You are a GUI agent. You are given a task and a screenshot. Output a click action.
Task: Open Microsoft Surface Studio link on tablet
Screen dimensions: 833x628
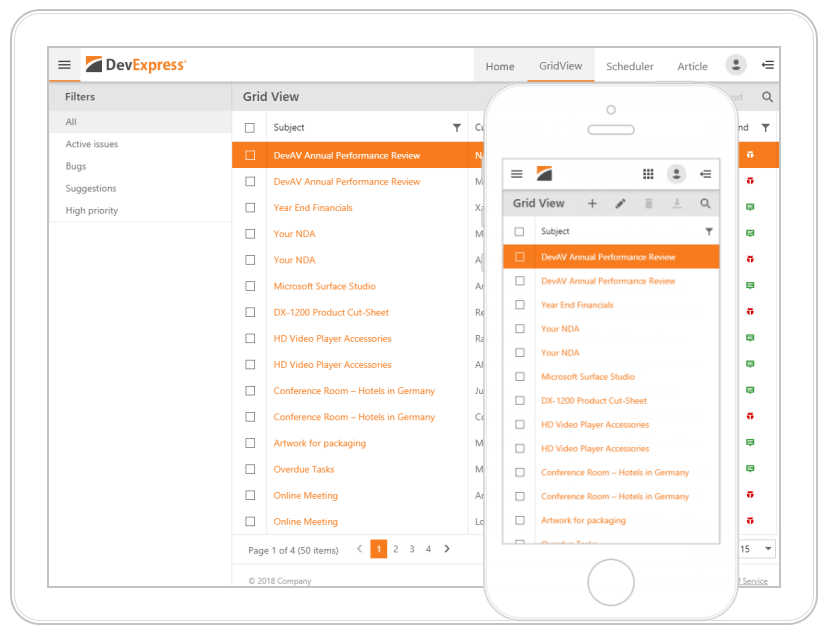click(x=325, y=286)
